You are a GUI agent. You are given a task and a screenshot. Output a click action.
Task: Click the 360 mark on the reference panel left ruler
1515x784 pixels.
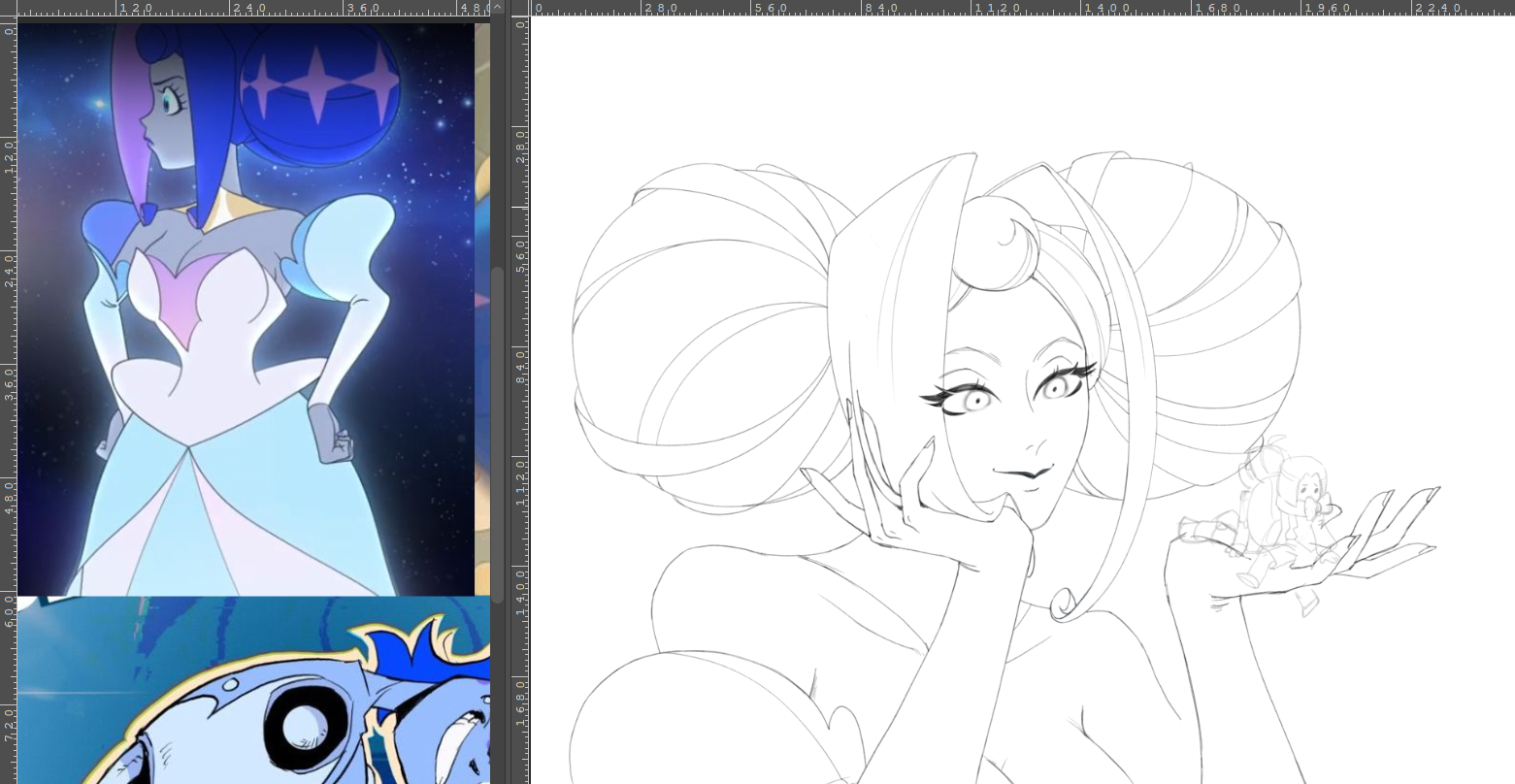point(8,370)
